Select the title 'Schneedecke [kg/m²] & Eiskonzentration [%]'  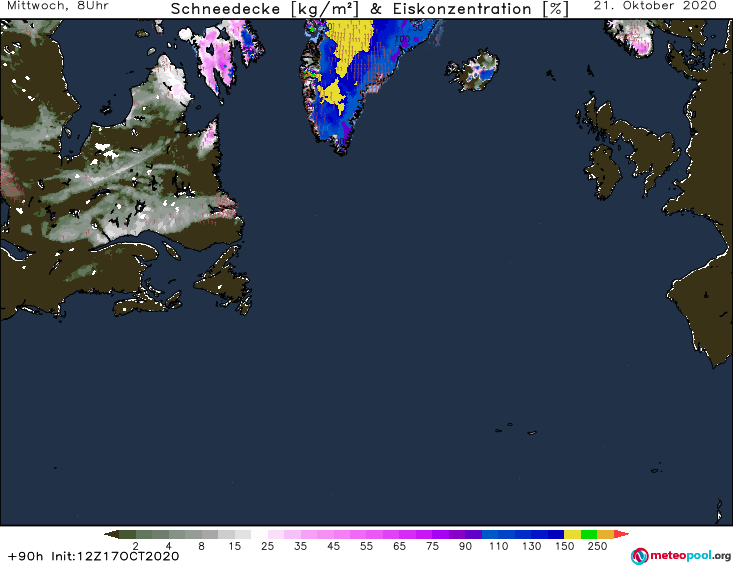coord(370,9)
